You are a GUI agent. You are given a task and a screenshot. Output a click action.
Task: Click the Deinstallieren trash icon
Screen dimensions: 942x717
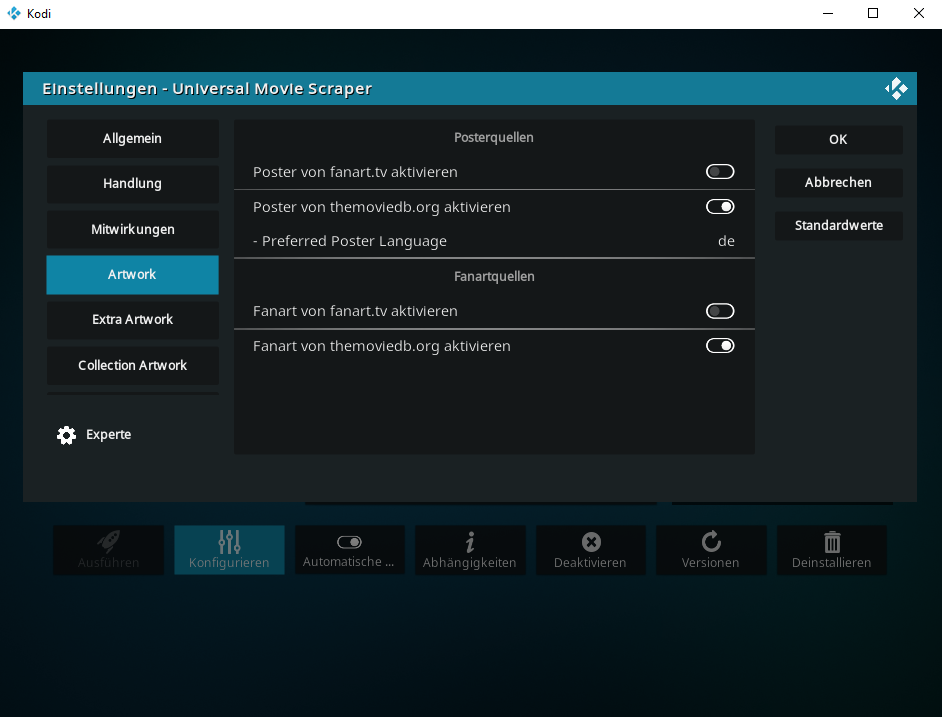click(x=832, y=542)
